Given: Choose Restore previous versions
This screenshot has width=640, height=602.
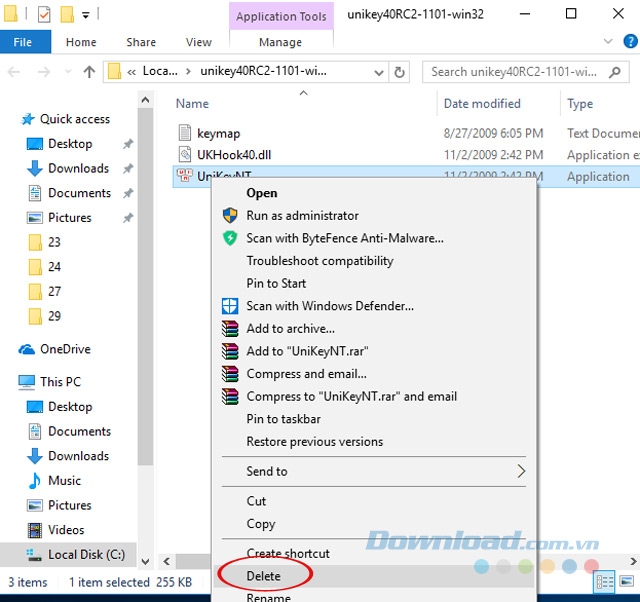Looking at the screenshot, I should (315, 442).
